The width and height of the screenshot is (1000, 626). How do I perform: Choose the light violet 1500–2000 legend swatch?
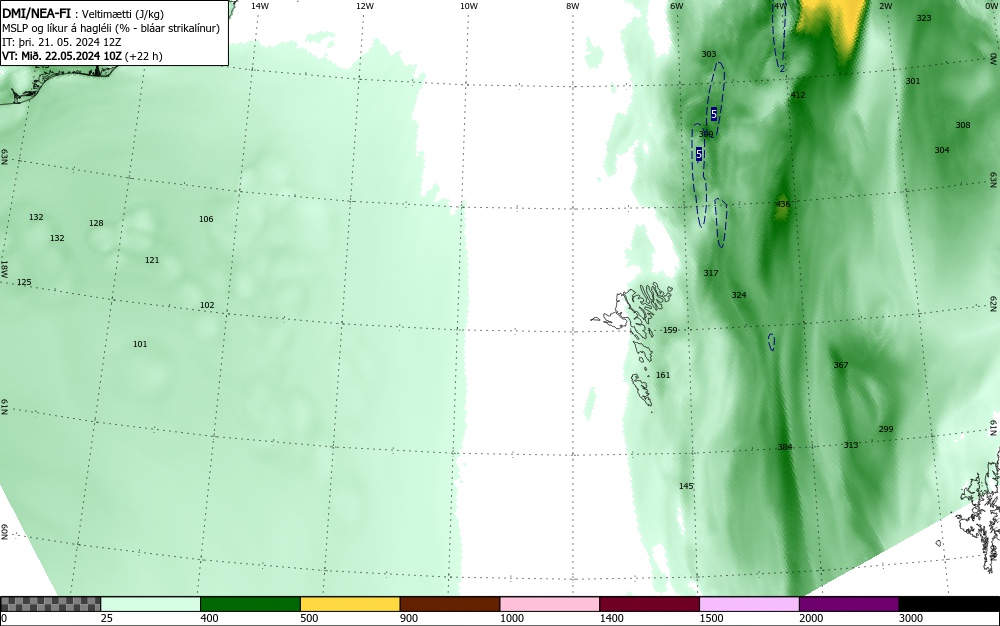coord(749,604)
